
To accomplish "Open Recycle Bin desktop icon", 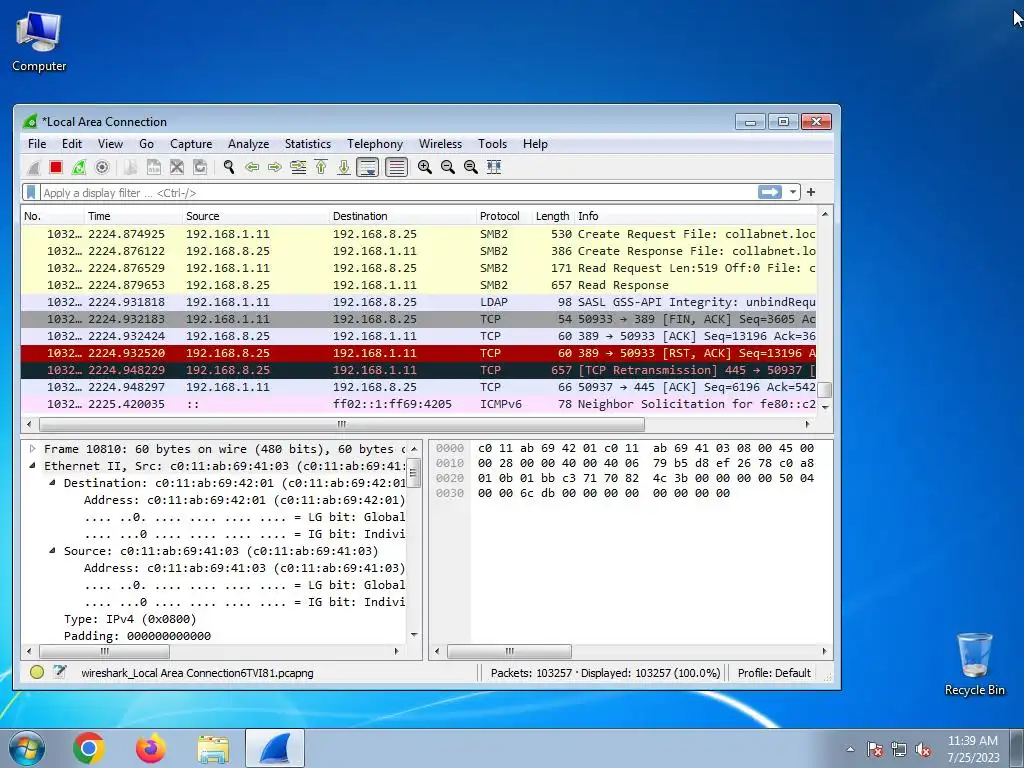I will [x=974, y=664].
